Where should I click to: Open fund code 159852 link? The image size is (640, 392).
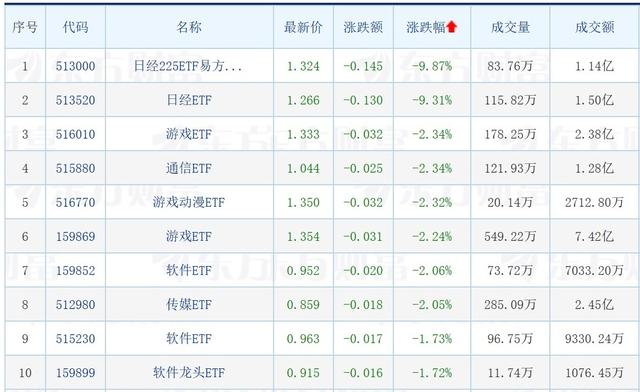click(76, 270)
